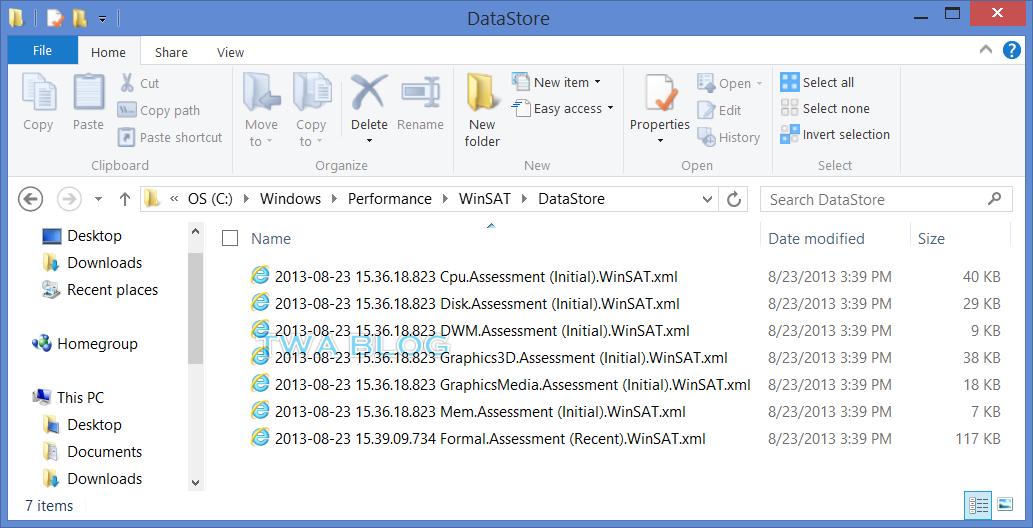This screenshot has width=1033, height=528.
Task: Navigate to the Performance breadcrumb
Action: tap(390, 199)
